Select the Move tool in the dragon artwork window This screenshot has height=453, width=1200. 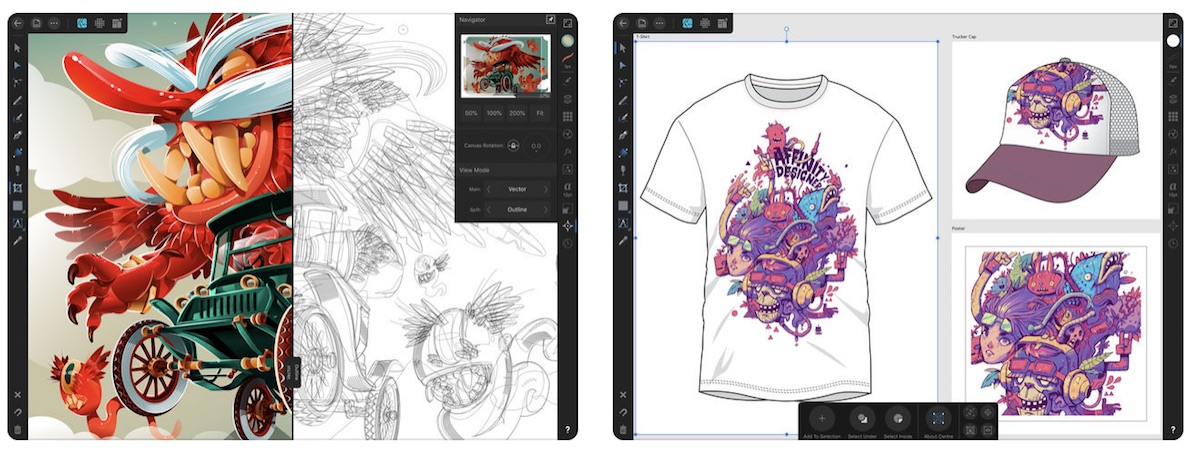[17, 47]
